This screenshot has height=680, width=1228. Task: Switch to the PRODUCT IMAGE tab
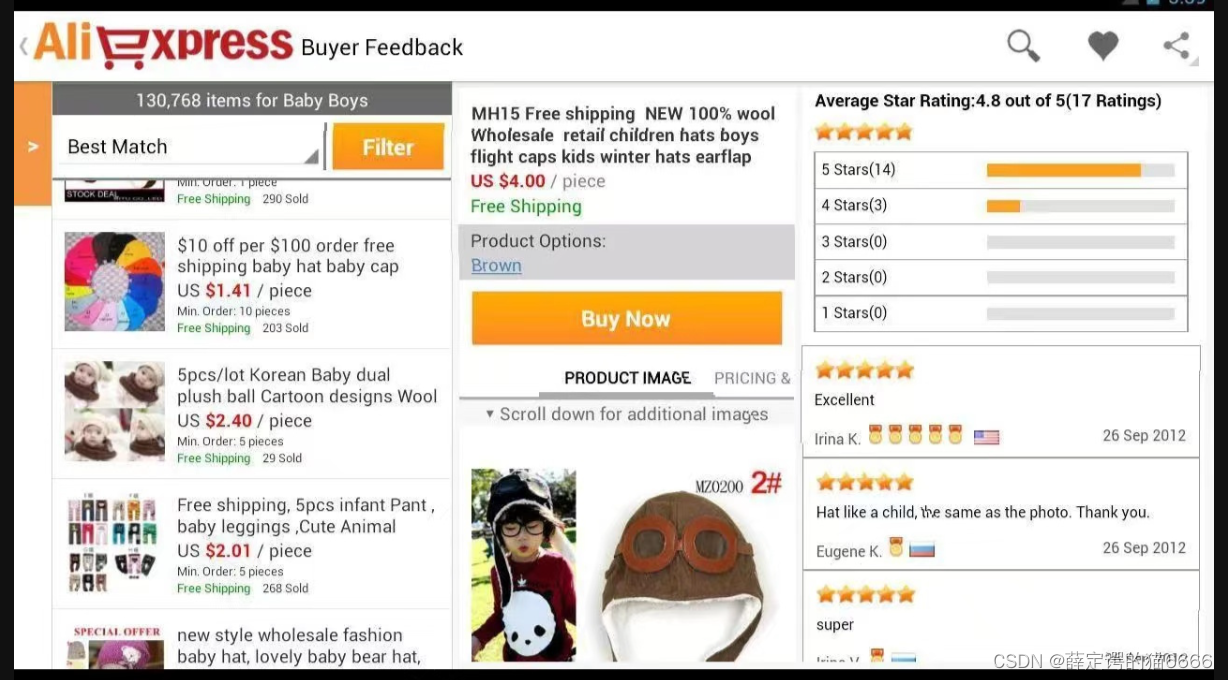click(x=627, y=378)
